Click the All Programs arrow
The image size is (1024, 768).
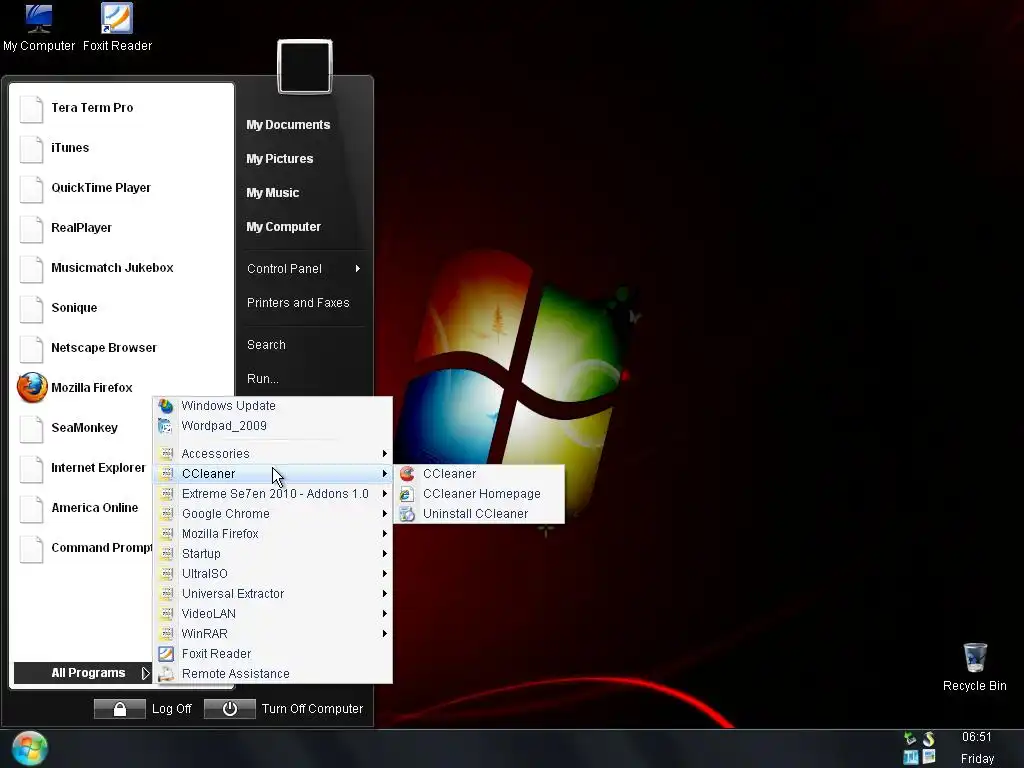click(x=146, y=673)
